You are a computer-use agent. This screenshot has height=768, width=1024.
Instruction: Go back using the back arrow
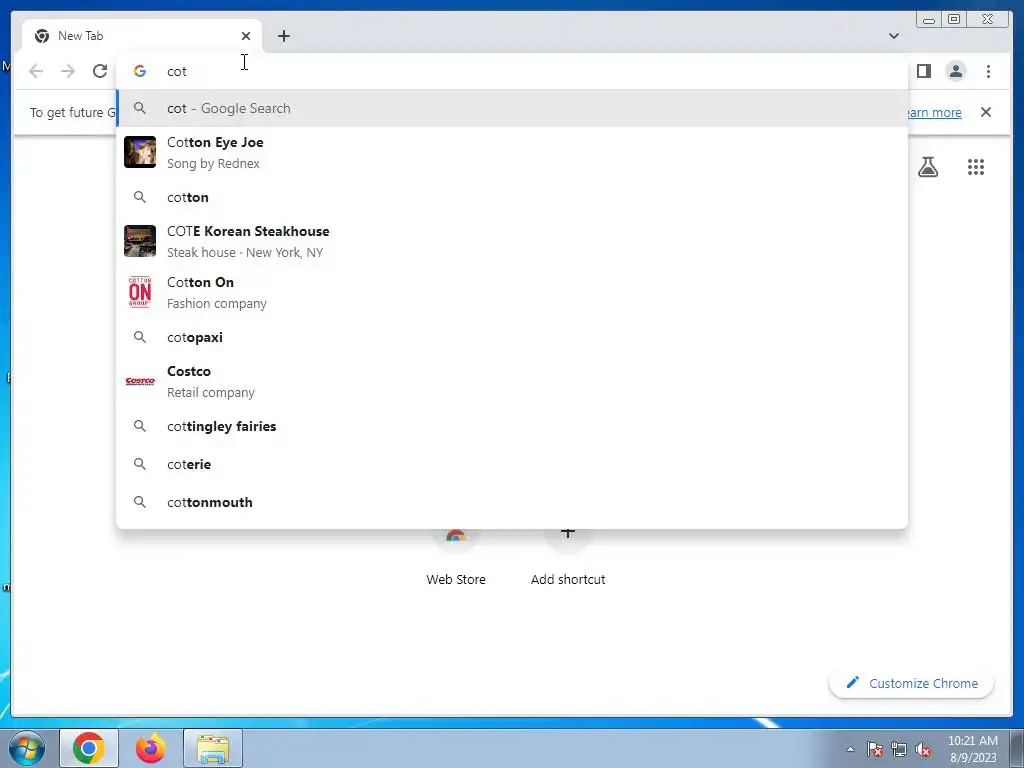coord(36,71)
